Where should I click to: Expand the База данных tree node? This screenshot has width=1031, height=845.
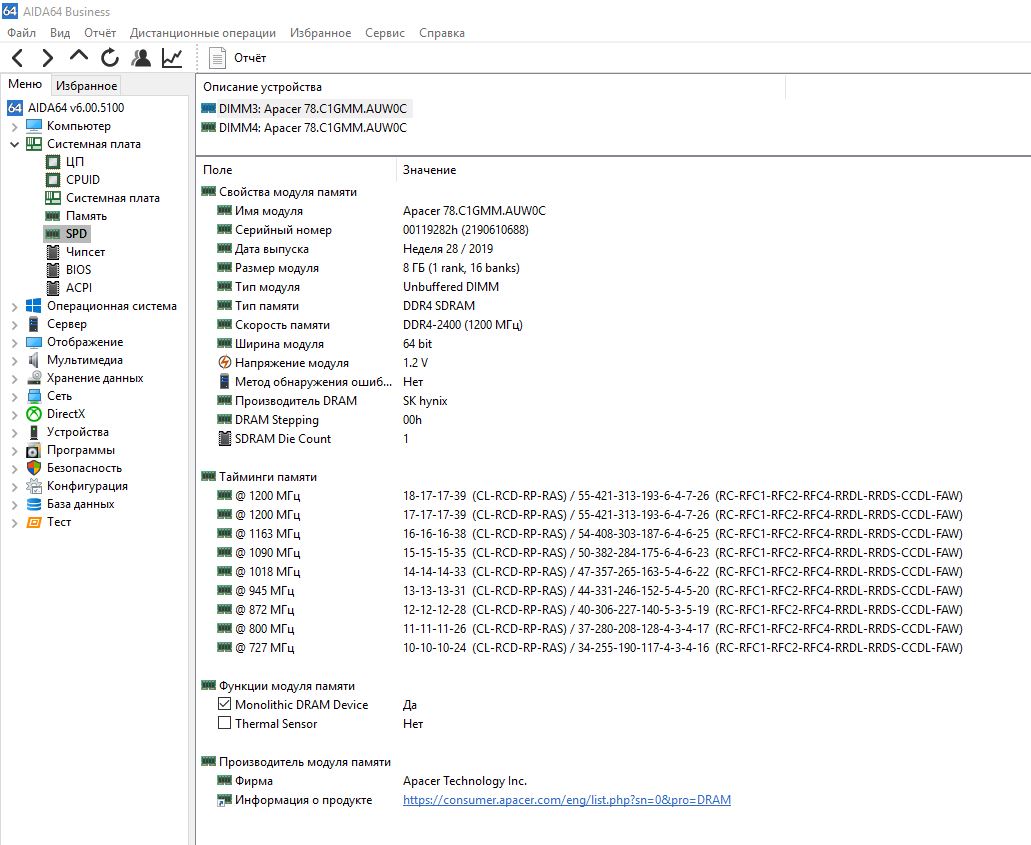click(x=14, y=504)
